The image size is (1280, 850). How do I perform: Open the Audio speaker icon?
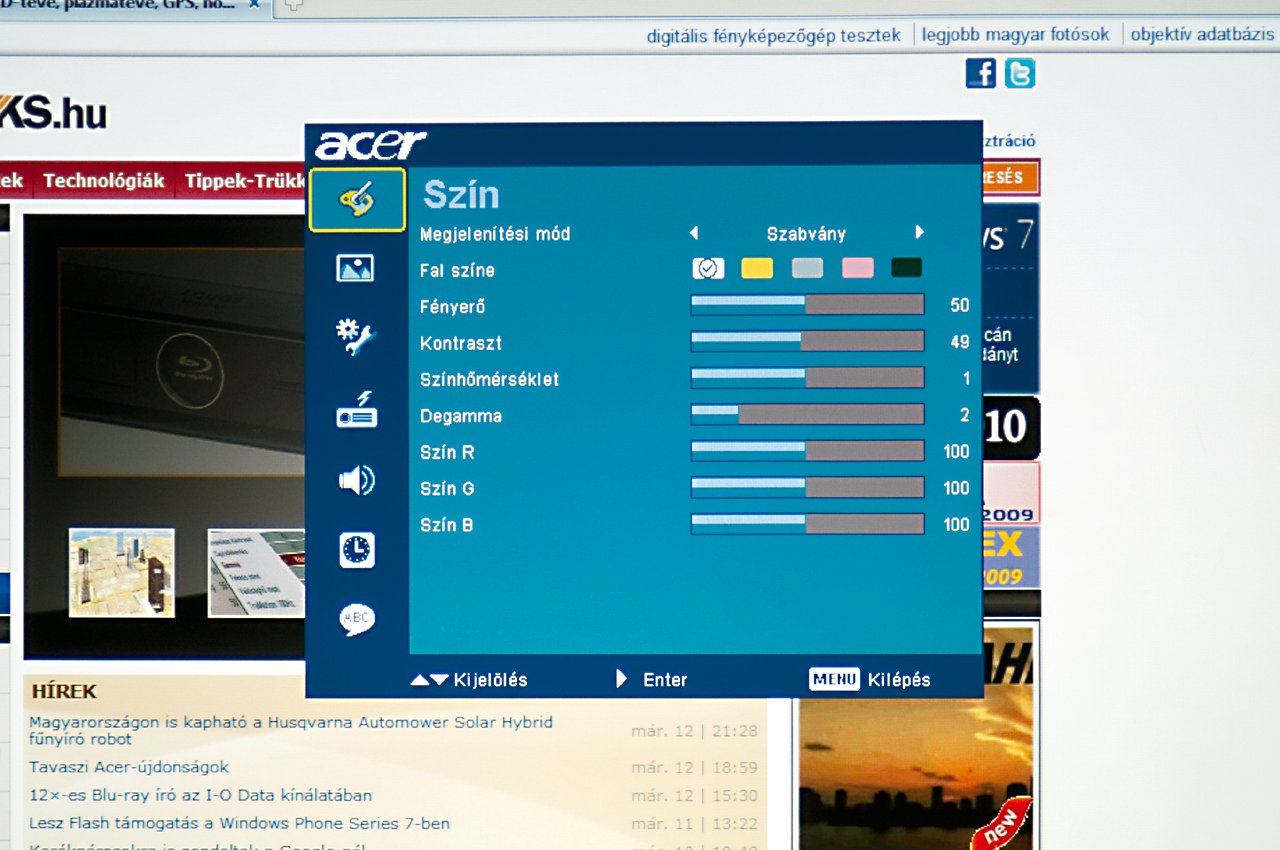356,481
